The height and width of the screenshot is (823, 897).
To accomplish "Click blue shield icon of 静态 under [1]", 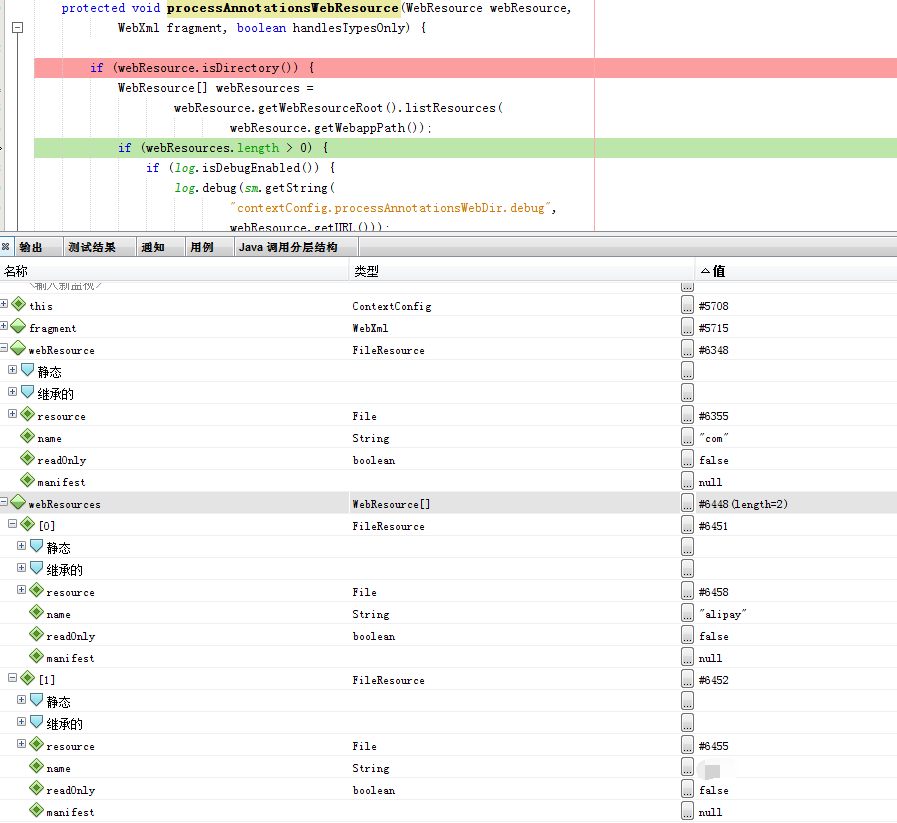I will pos(37,700).
